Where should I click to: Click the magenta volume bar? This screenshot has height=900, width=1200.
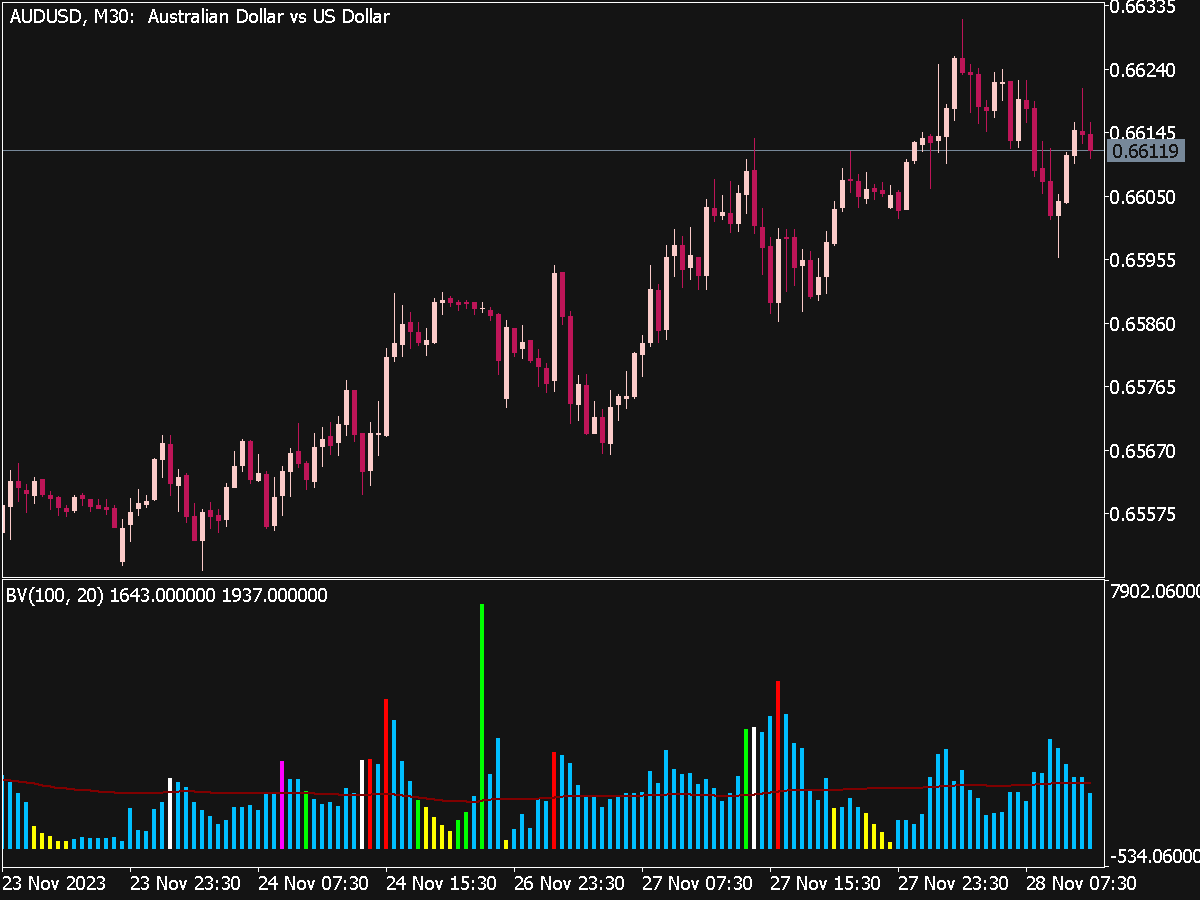point(282,805)
